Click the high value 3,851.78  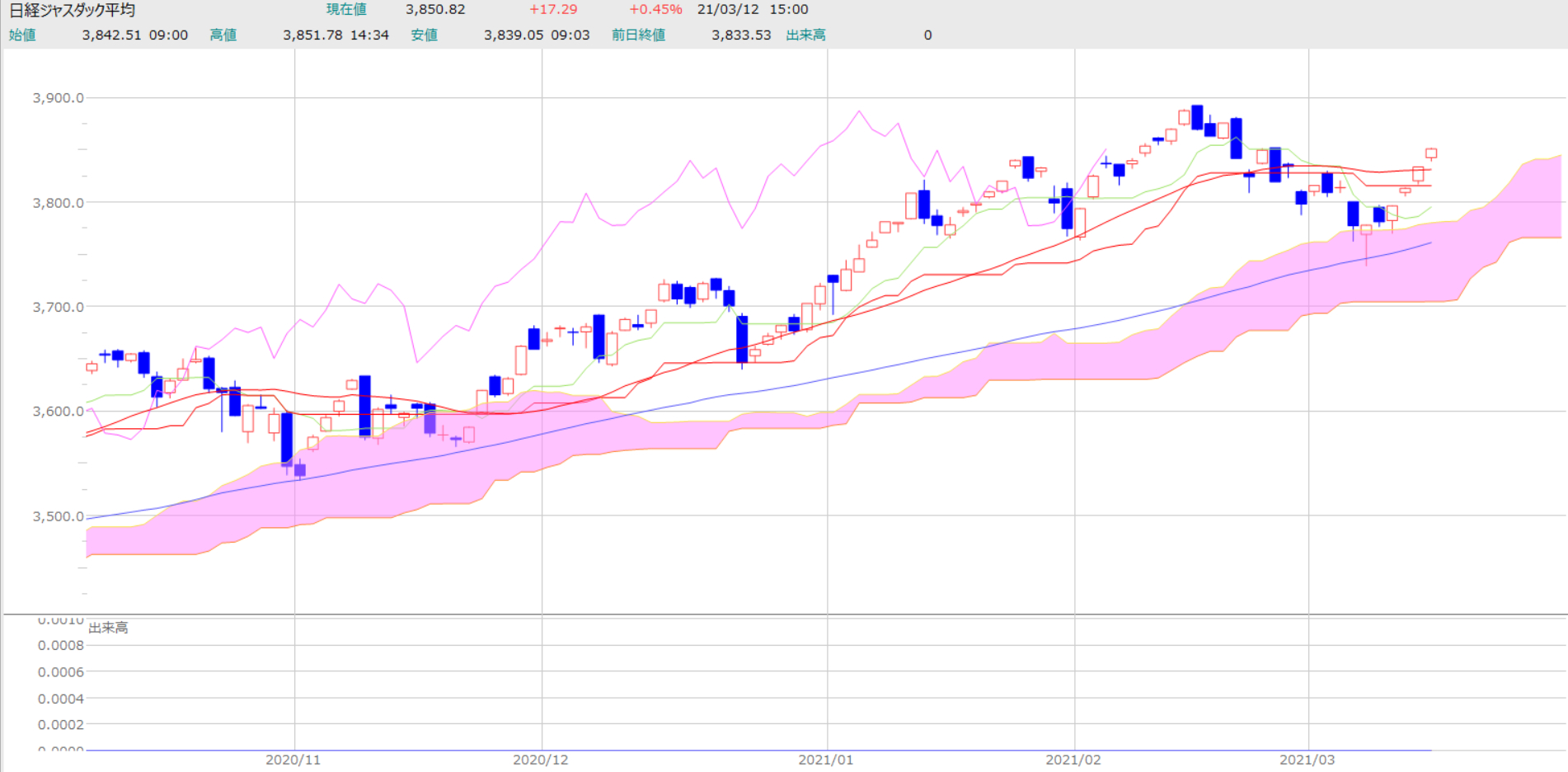click(x=312, y=35)
